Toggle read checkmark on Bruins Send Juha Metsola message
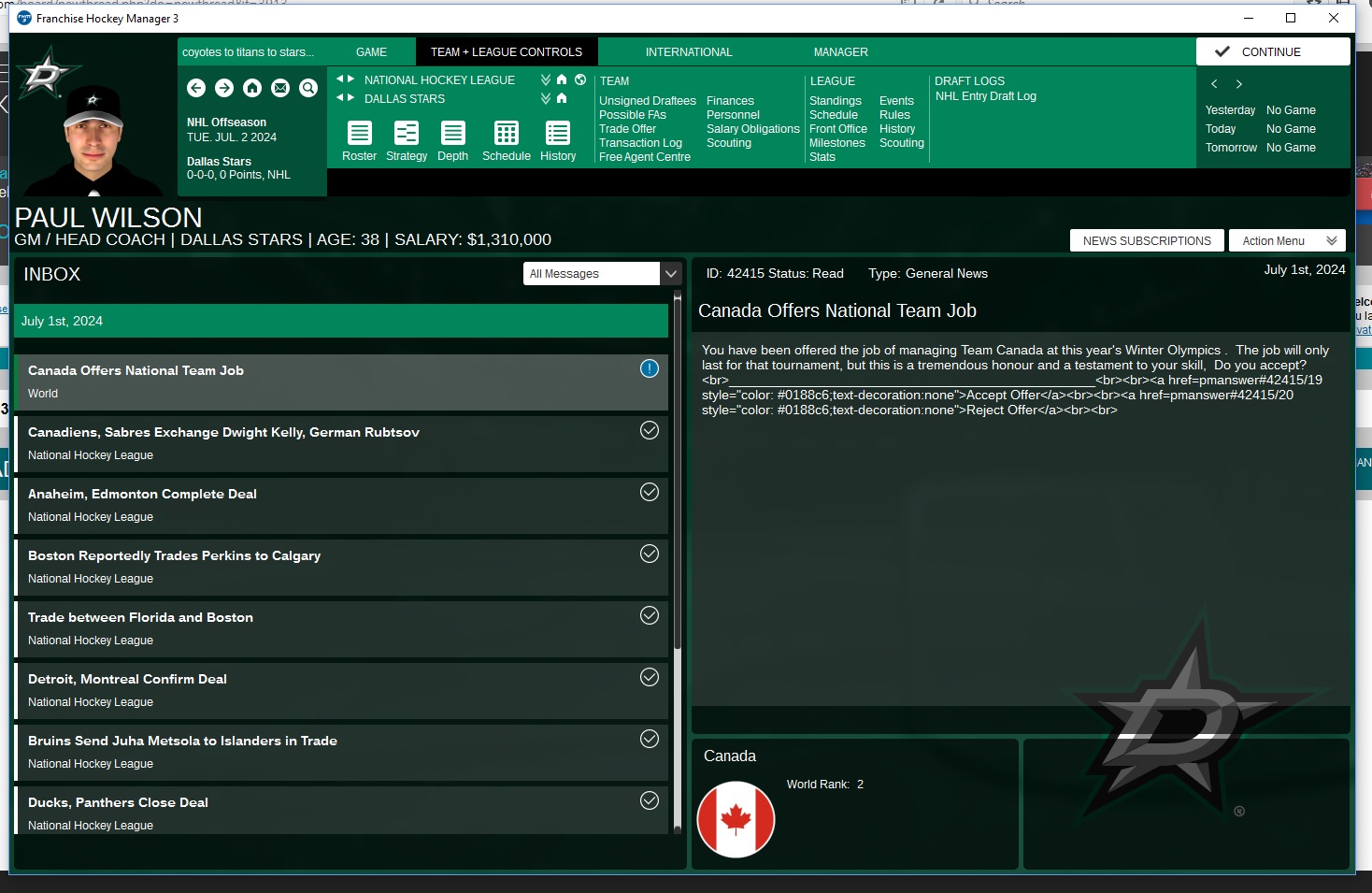 [650, 739]
